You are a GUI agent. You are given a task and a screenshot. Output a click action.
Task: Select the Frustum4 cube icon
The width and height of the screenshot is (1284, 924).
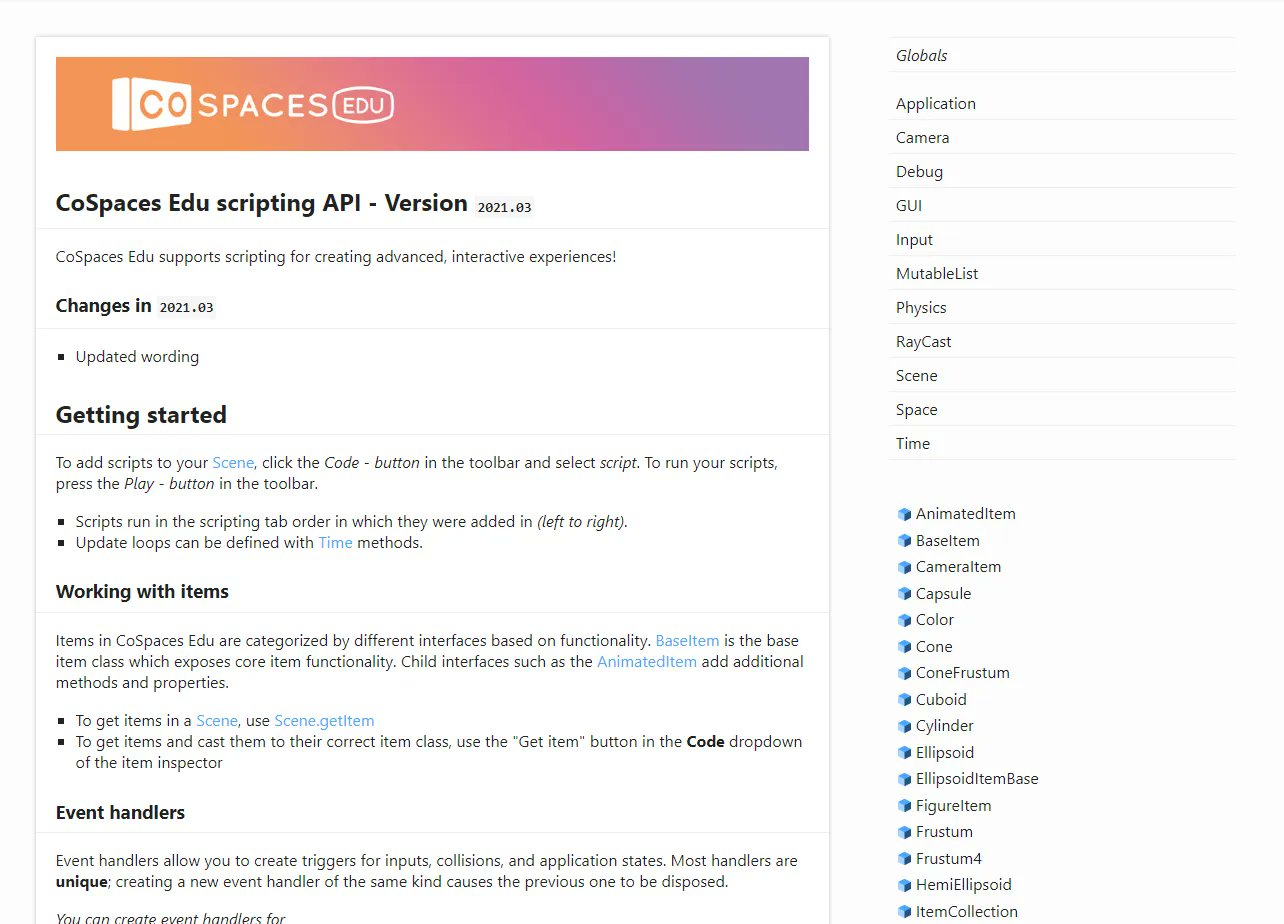pos(904,858)
